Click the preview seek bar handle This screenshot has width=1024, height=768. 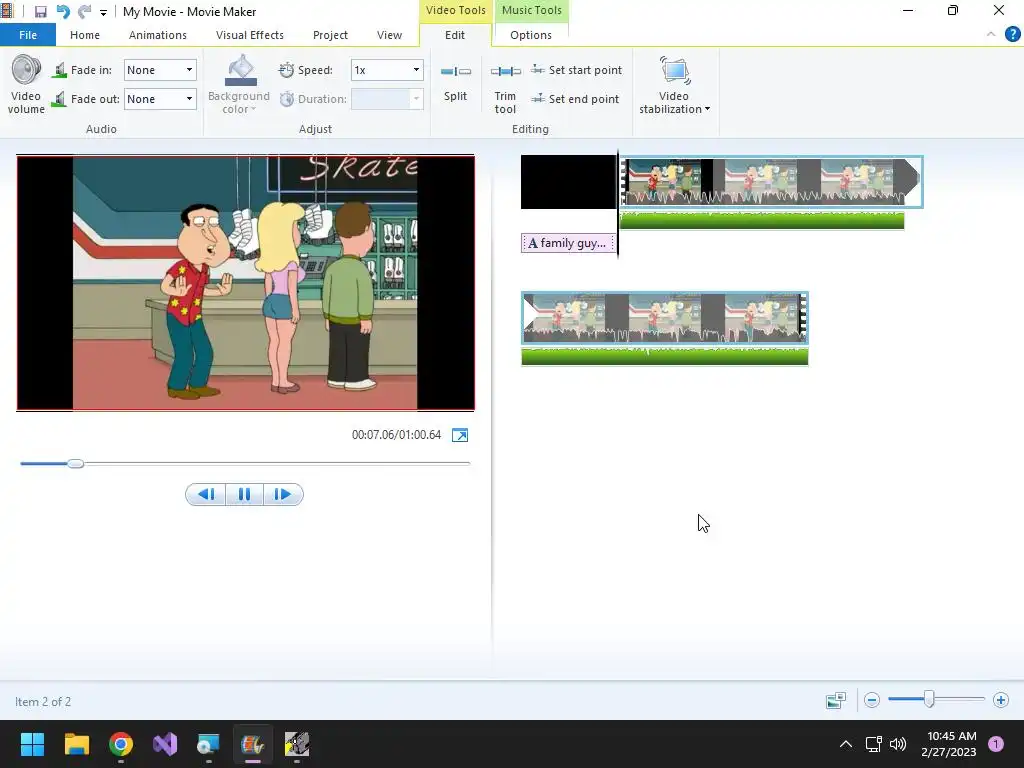(x=75, y=464)
